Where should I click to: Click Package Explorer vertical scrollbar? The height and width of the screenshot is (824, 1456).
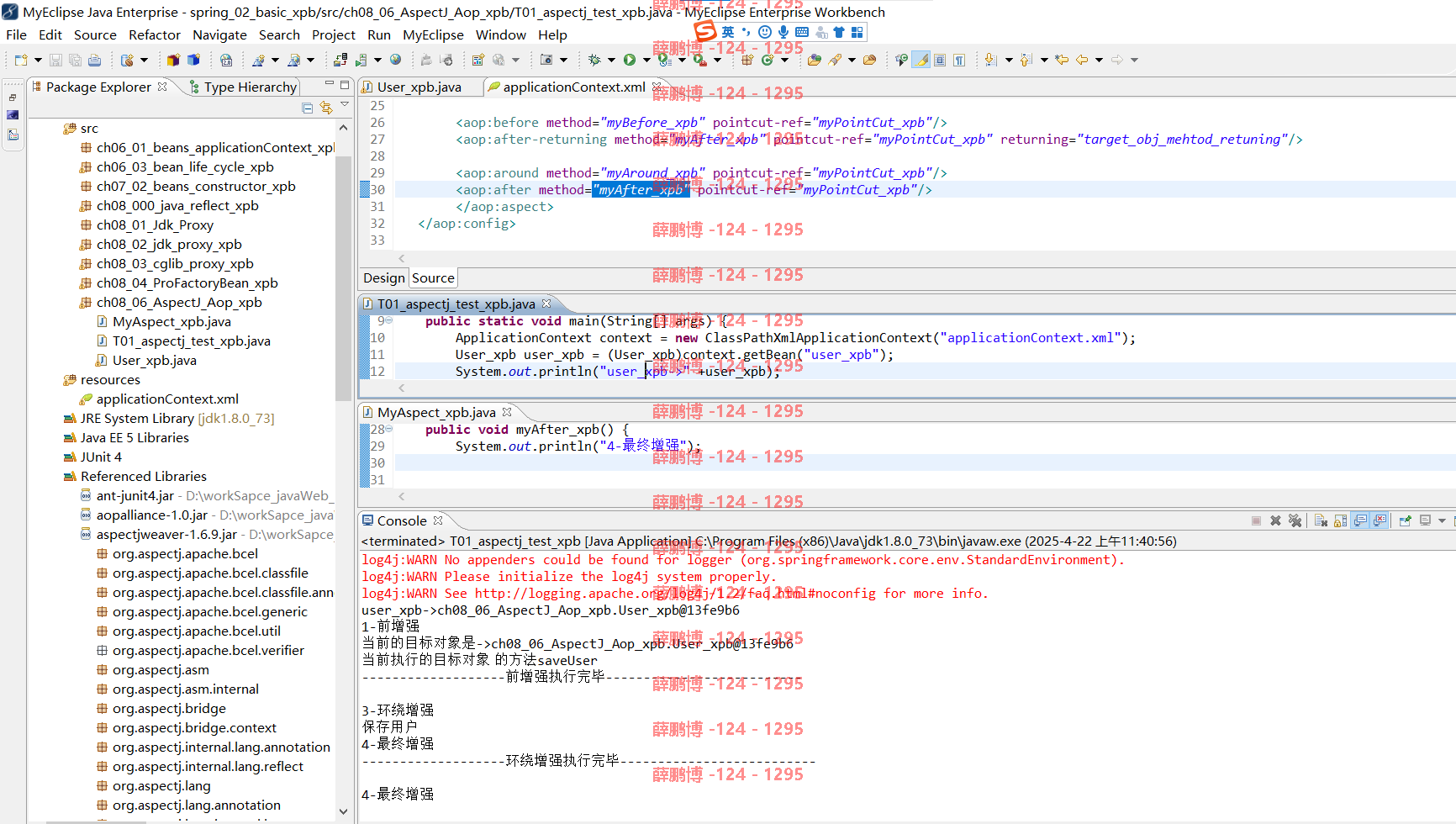[x=343, y=277]
